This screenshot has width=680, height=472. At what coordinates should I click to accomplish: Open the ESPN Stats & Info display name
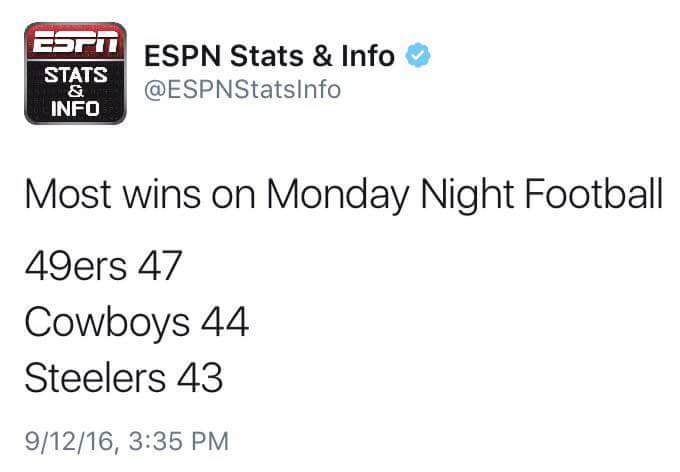[269, 56]
